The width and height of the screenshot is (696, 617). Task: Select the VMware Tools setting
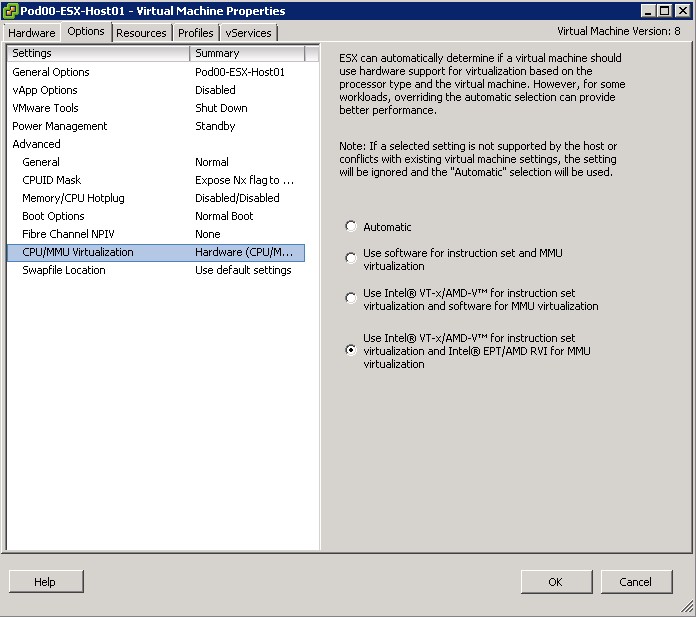click(45, 108)
